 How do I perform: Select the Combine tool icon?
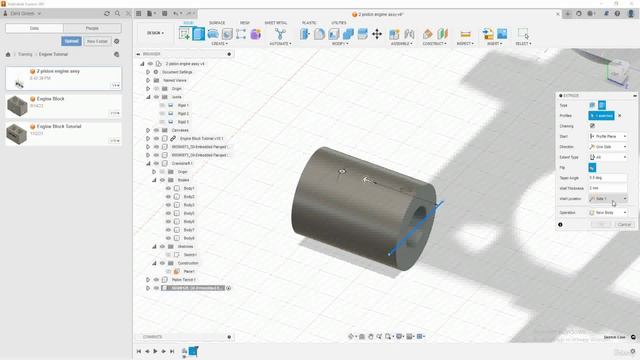click(x=348, y=34)
